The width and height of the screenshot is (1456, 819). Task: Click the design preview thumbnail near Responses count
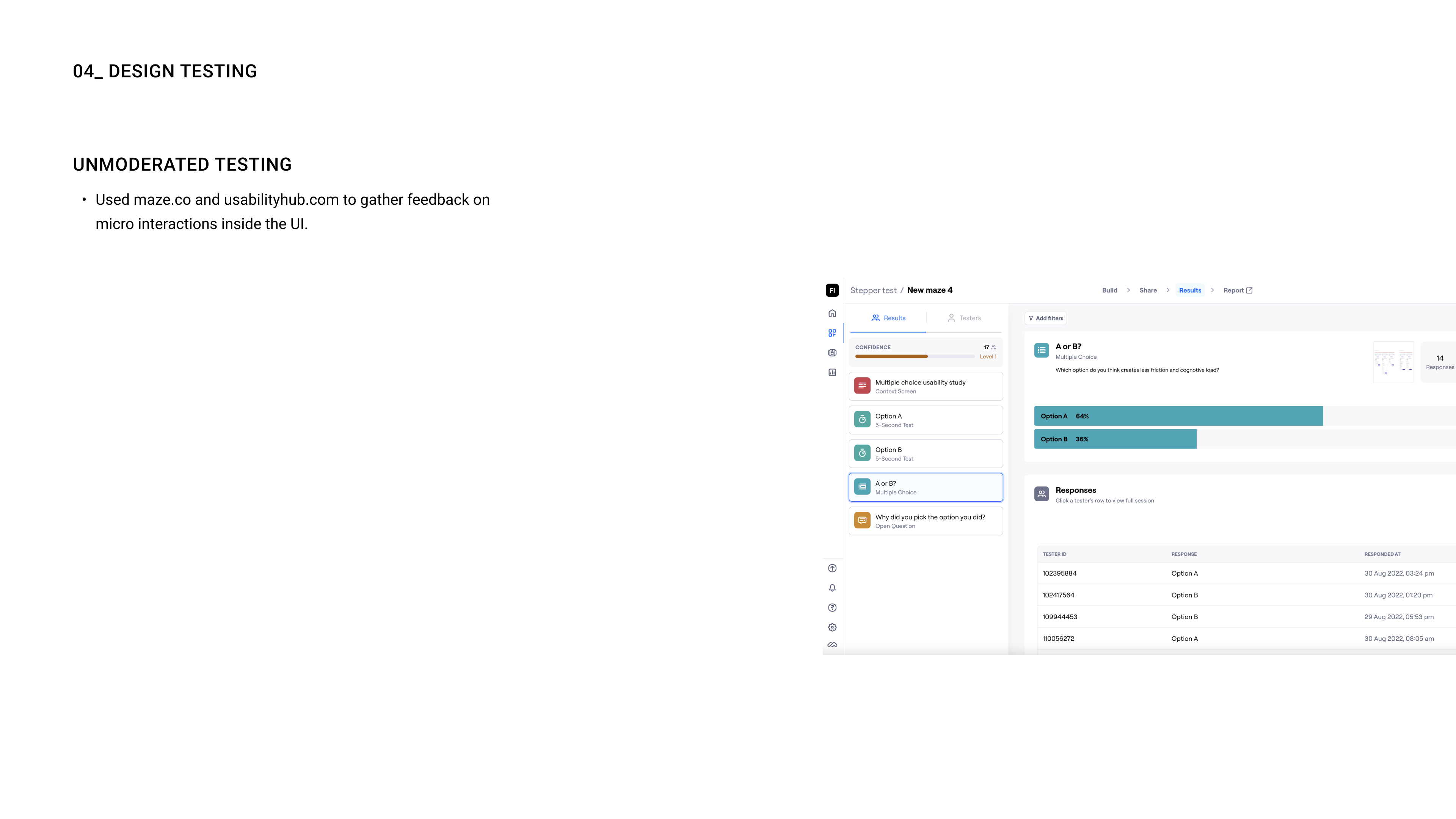click(x=1393, y=362)
